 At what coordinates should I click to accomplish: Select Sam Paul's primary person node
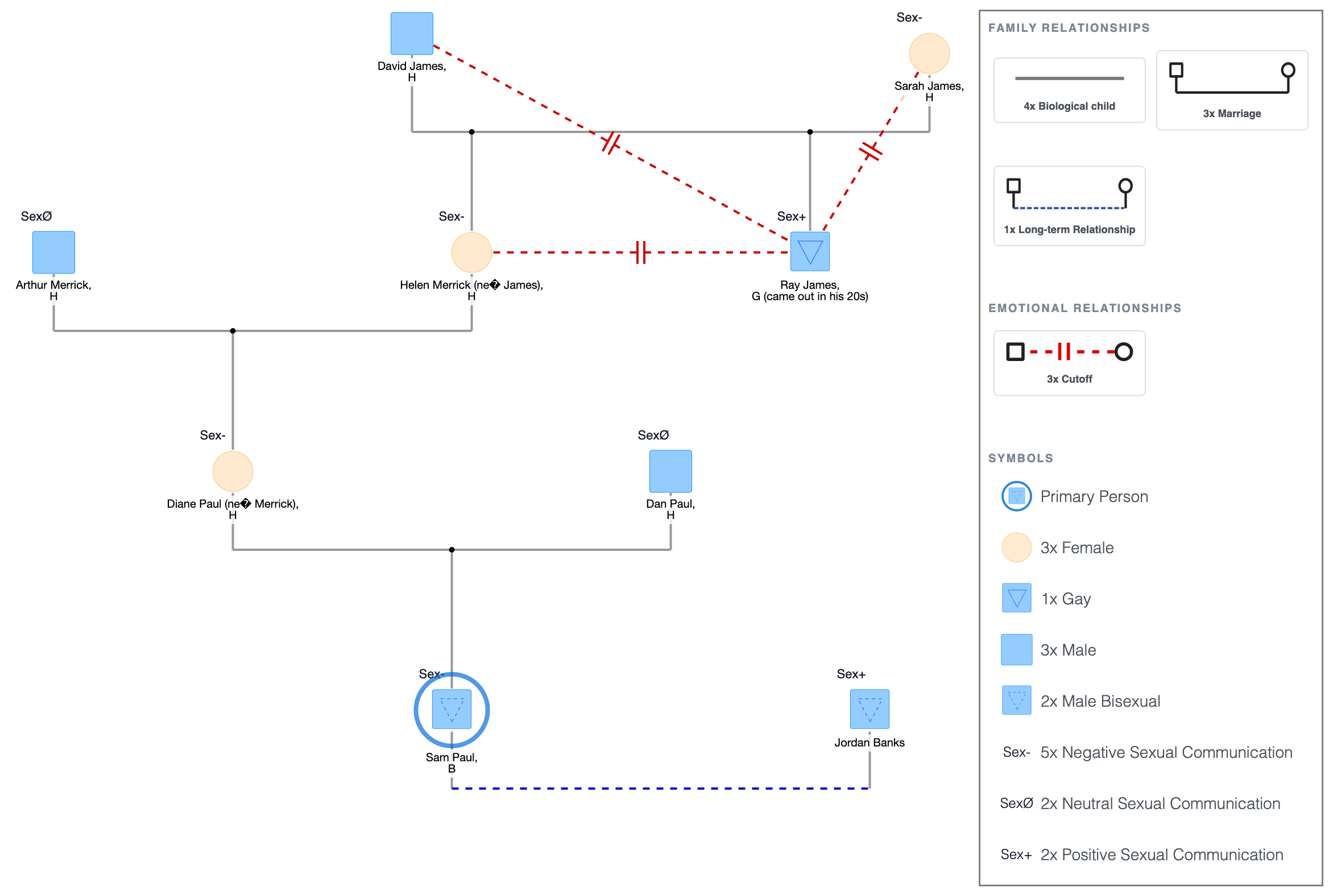point(452,709)
